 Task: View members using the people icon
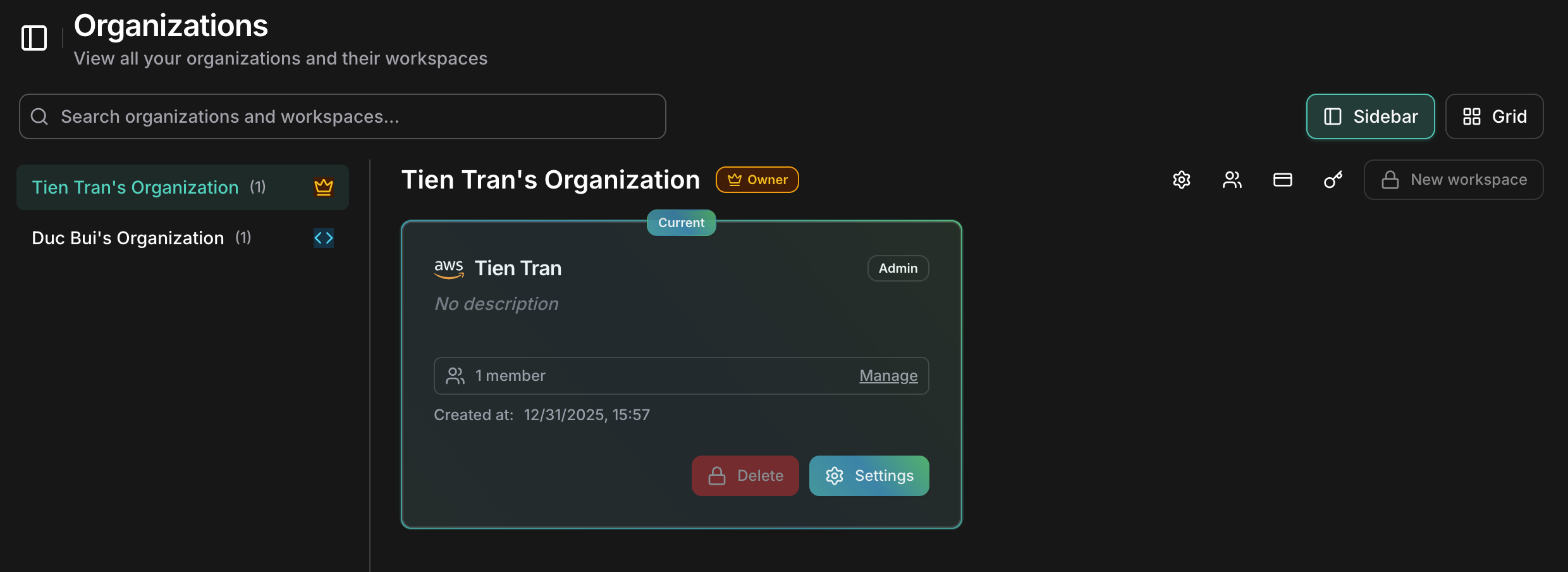tap(1232, 180)
